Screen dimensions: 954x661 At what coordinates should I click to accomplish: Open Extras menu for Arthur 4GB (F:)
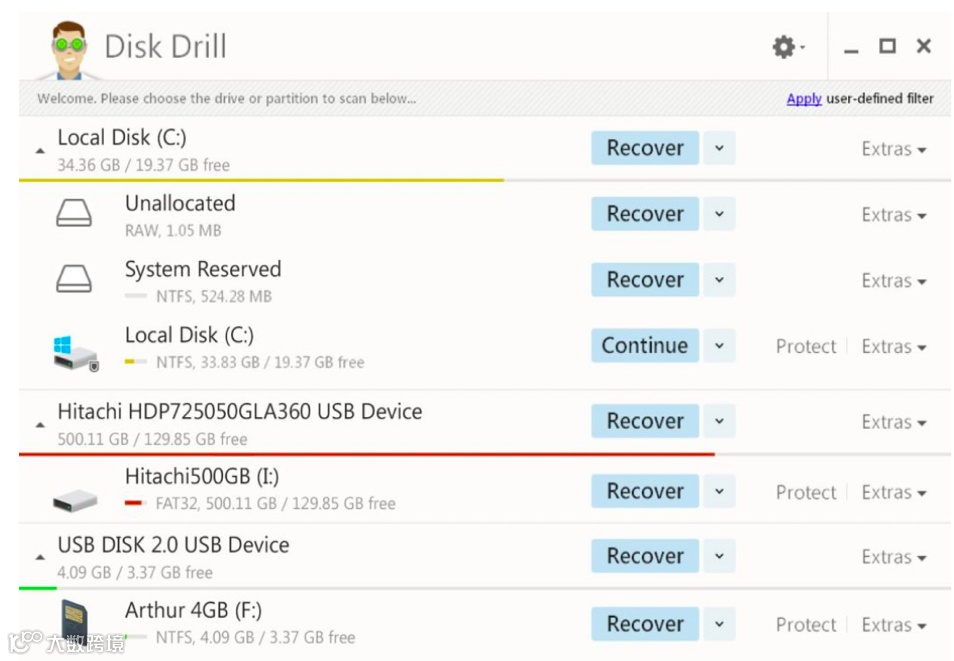pyautogui.click(x=894, y=624)
